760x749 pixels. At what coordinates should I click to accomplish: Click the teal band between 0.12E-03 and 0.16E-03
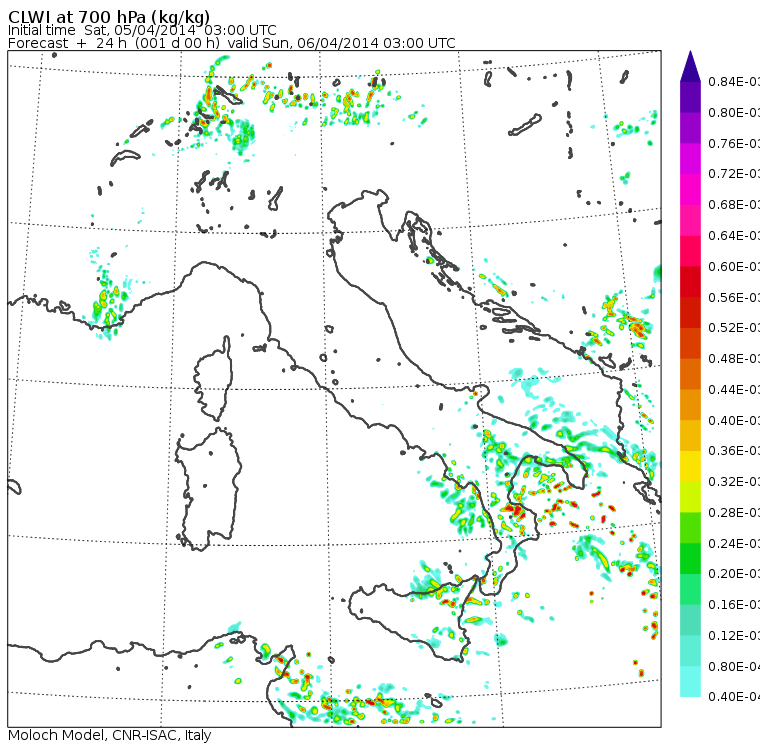pos(690,620)
